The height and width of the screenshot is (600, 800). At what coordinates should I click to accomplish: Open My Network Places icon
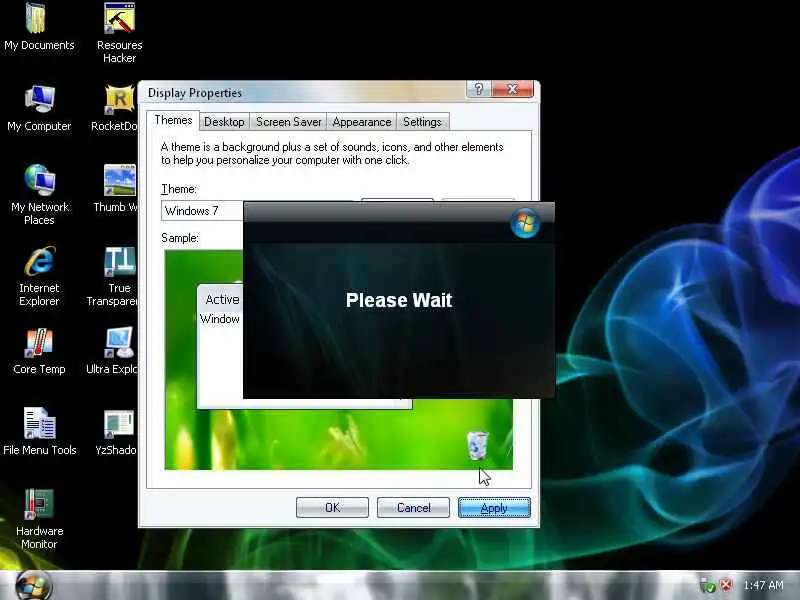point(39,195)
